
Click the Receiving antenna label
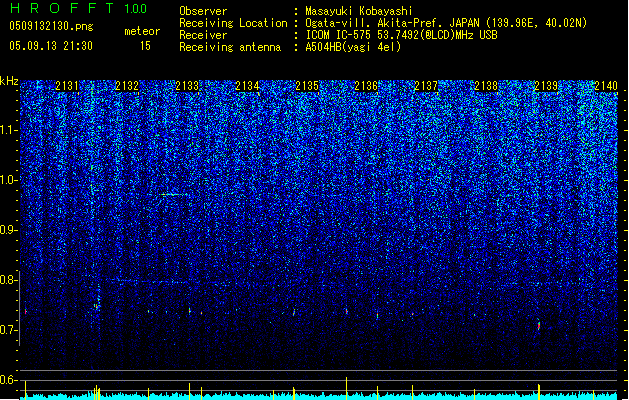coord(230,47)
